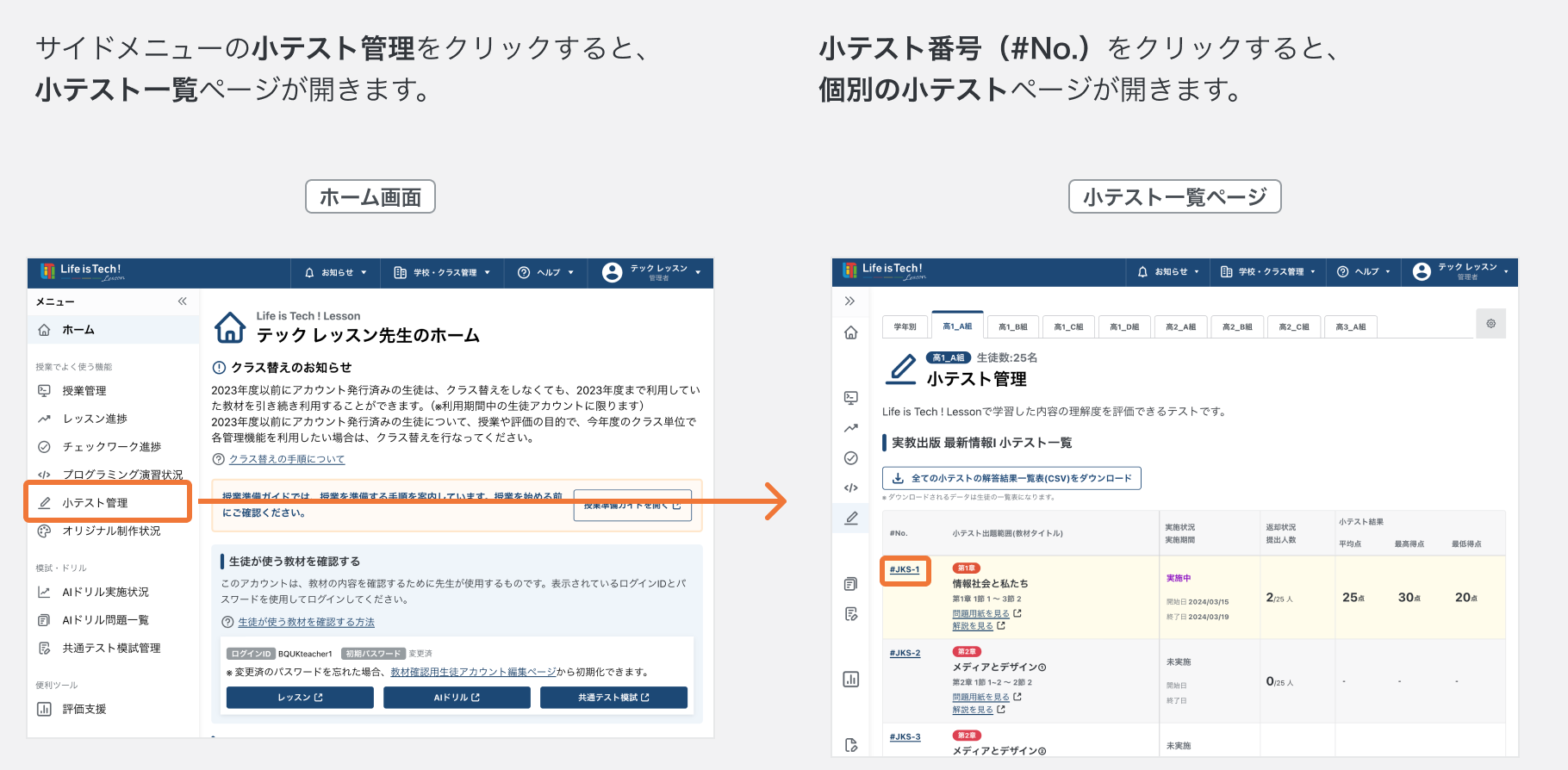The height and width of the screenshot is (770, 1568).
Task: Click the オリジナル制作状況 palette icon in the home menu
Action: tap(44, 531)
